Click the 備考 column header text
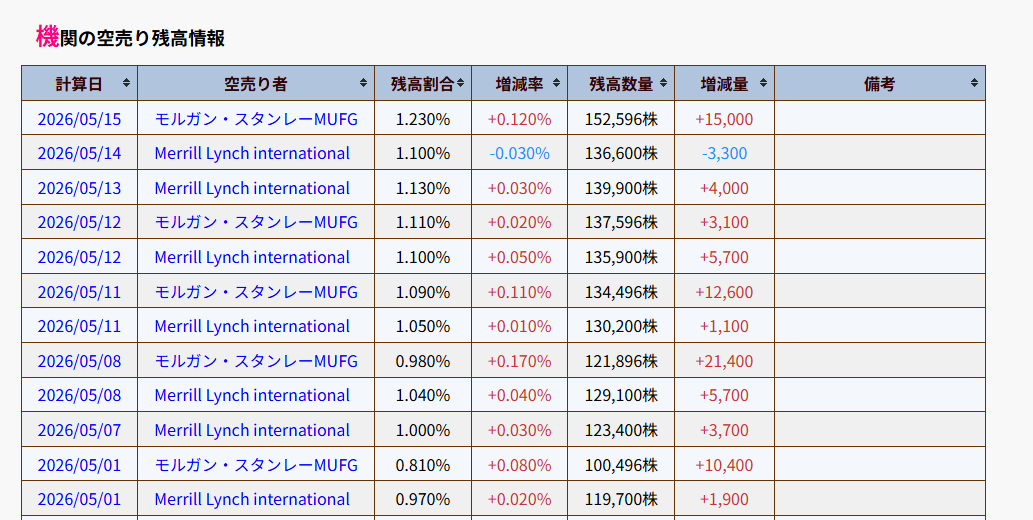This screenshot has width=1033, height=520. [879, 84]
